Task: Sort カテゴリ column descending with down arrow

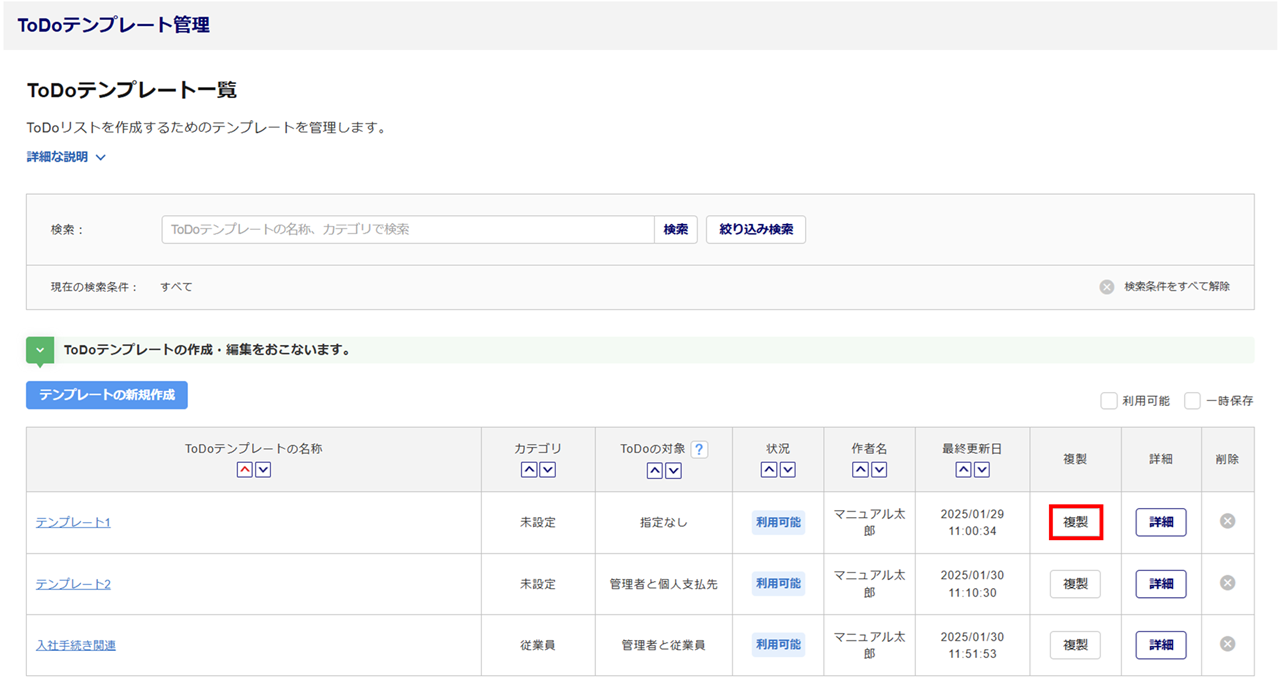Action: point(548,470)
